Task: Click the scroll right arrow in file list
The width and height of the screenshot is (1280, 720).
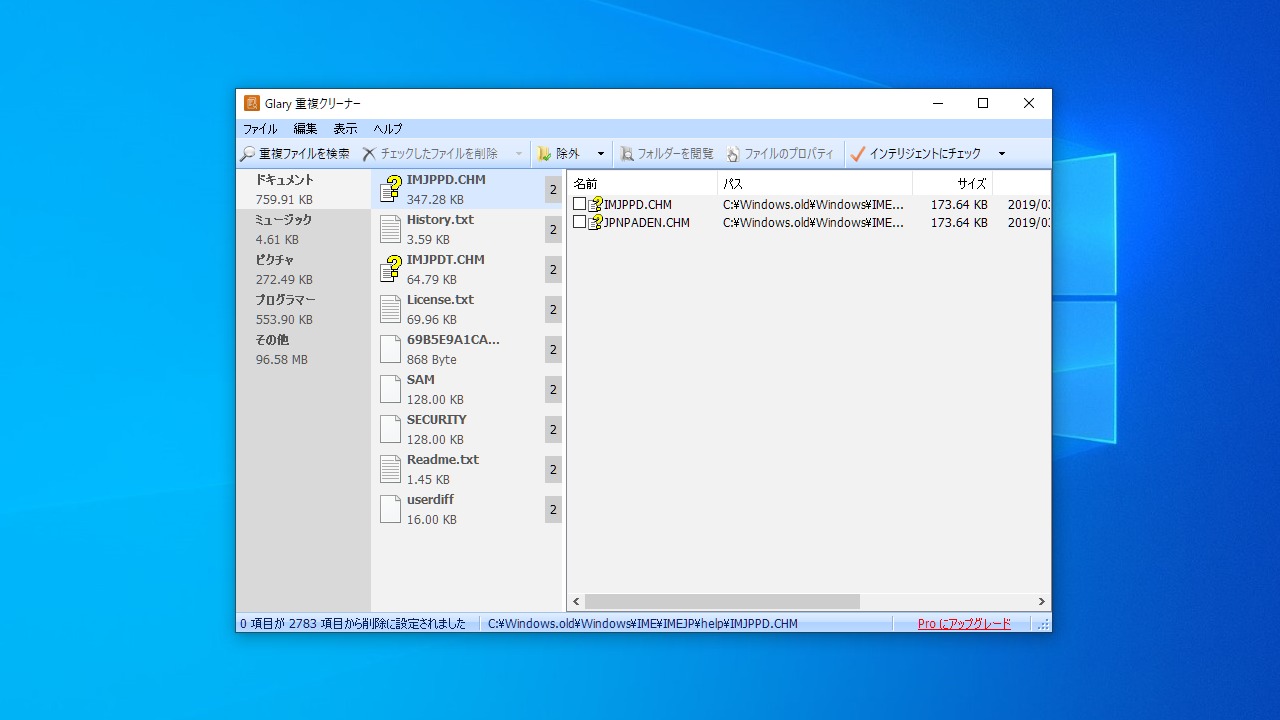Action: point(1041,602)
